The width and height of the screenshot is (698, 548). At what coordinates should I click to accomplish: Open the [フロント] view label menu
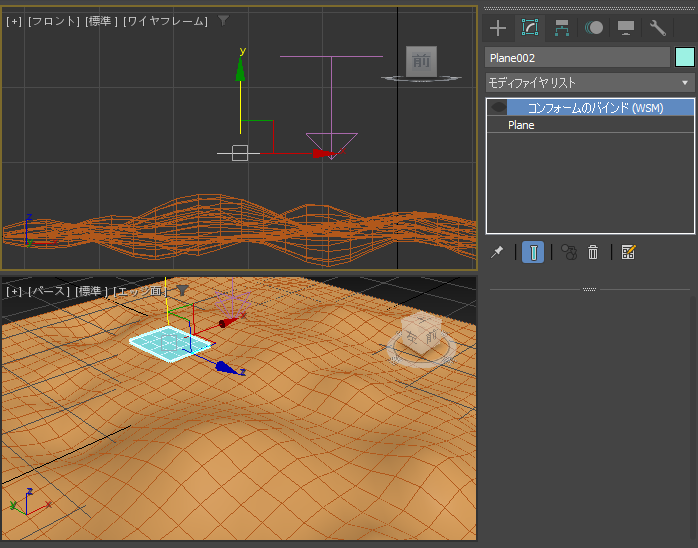coord(54,21)
